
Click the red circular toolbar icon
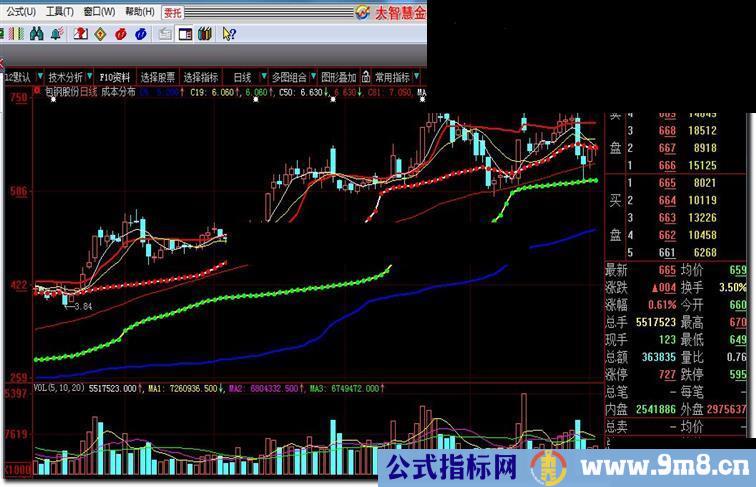point(120,34)
